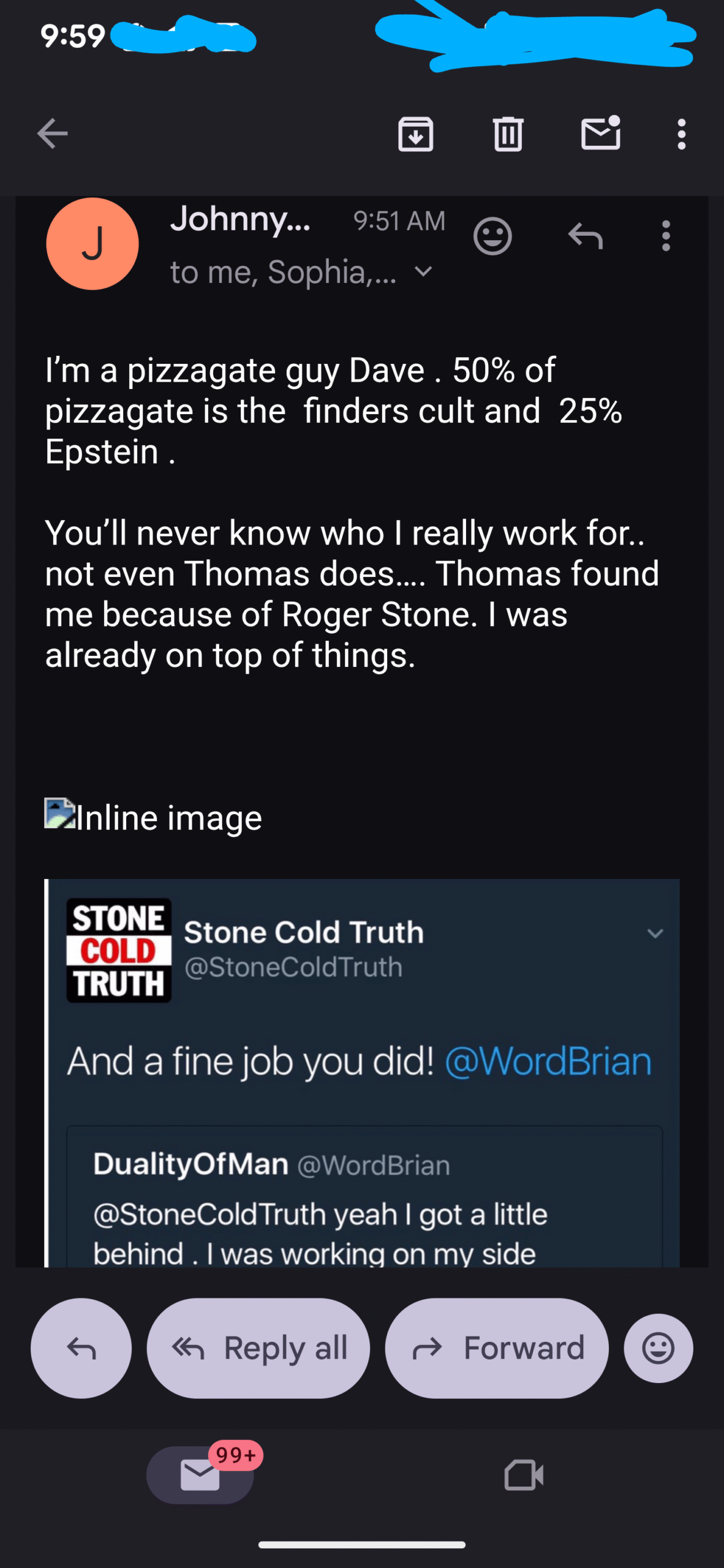
Task: Tap Stone Cold Truth profile logo
Action: point(119,950)
